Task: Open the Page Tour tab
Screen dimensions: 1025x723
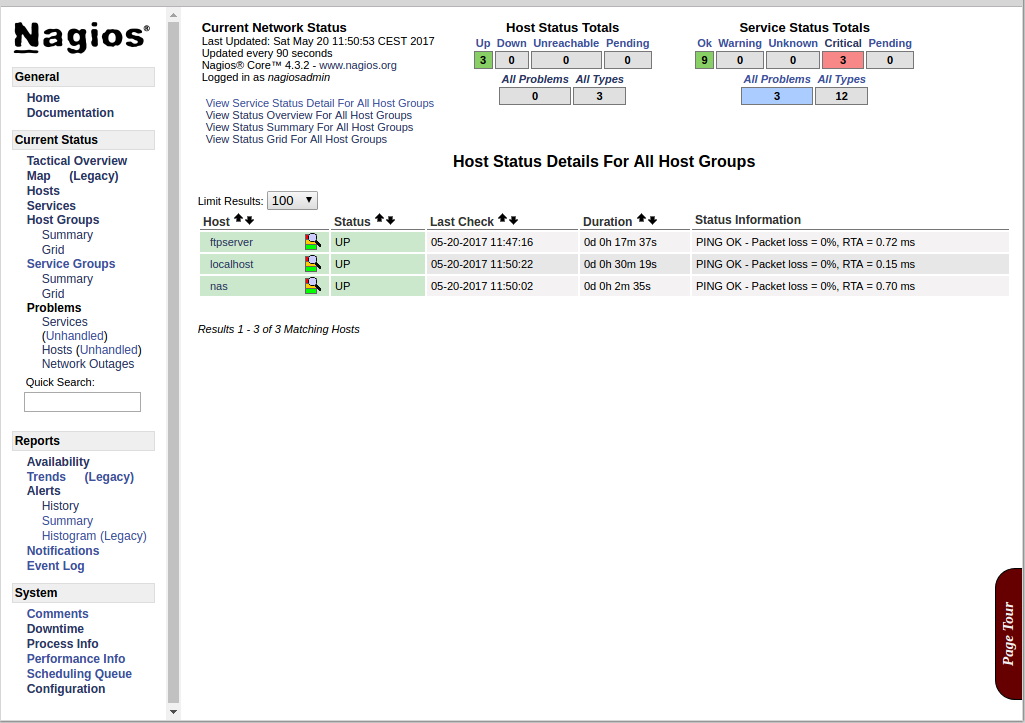Action: click(1009, 633)
